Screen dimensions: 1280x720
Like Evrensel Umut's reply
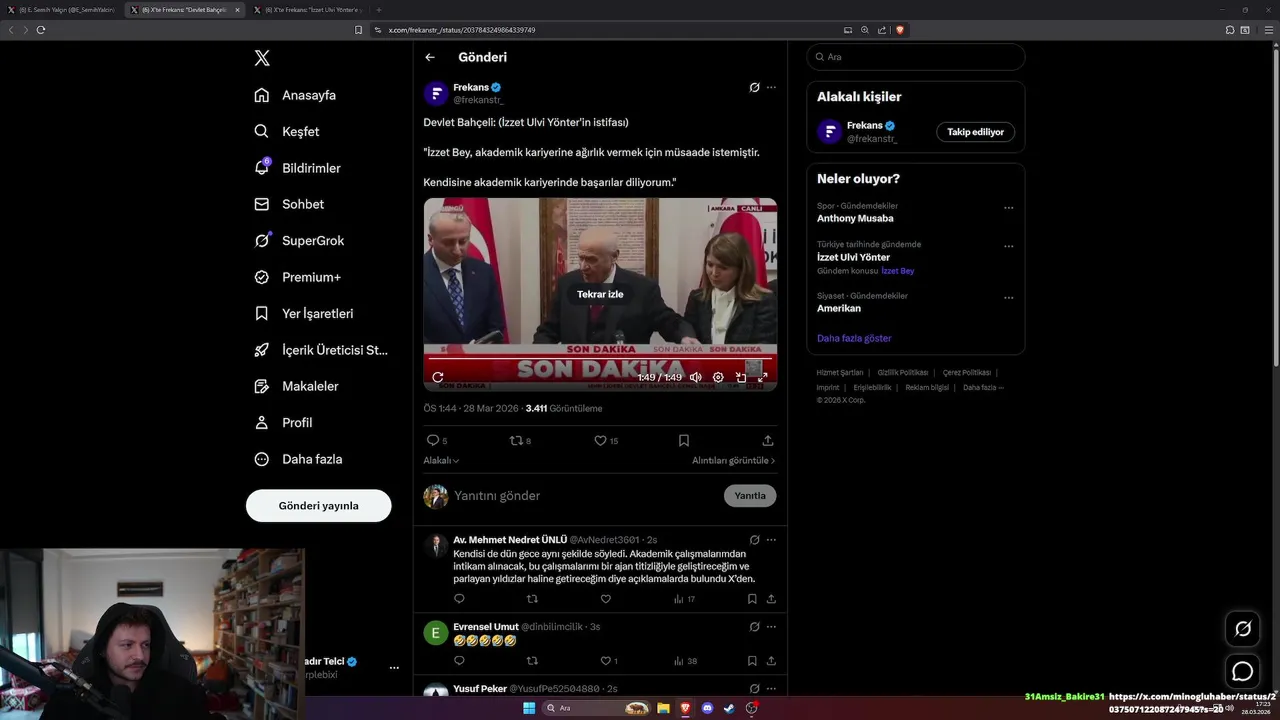tap(608, 661)
